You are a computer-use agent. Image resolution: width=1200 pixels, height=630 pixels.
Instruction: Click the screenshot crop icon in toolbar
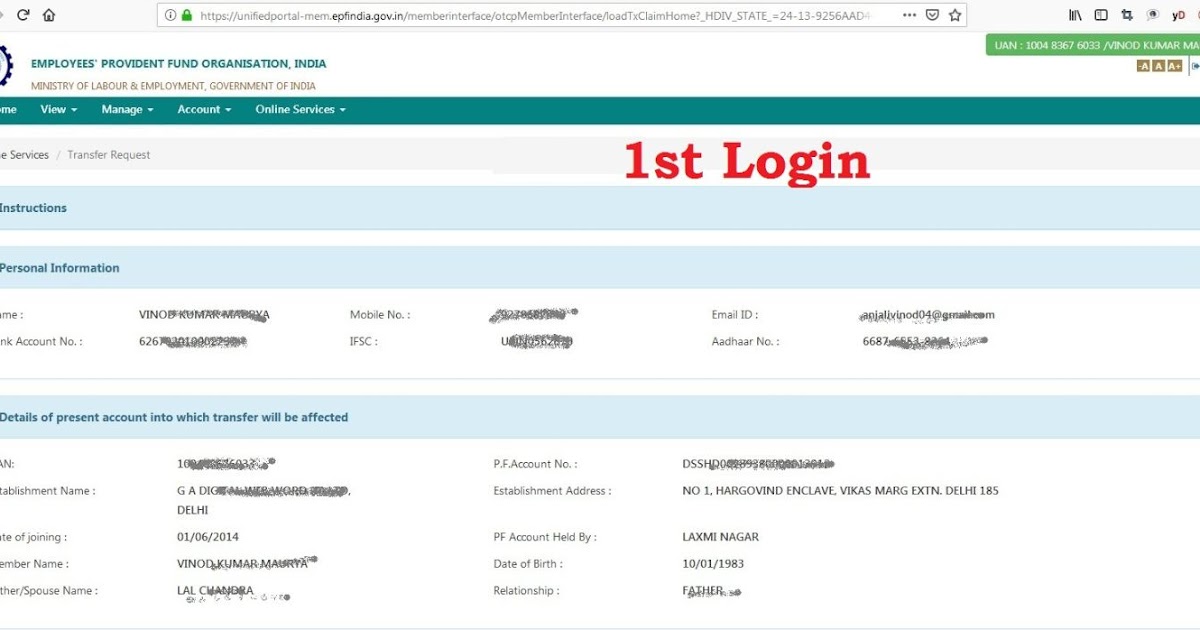(1127, 15)
